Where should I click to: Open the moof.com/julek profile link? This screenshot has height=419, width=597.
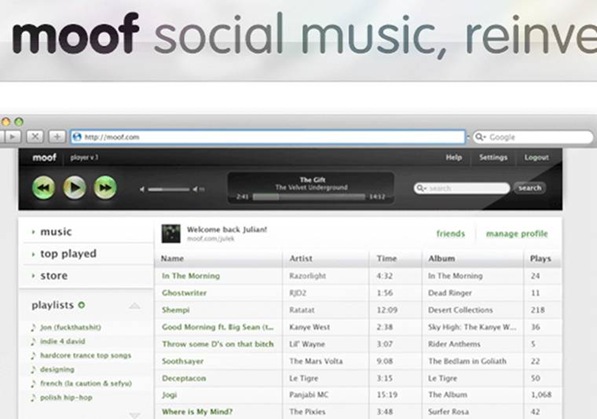tap(211, 239)
